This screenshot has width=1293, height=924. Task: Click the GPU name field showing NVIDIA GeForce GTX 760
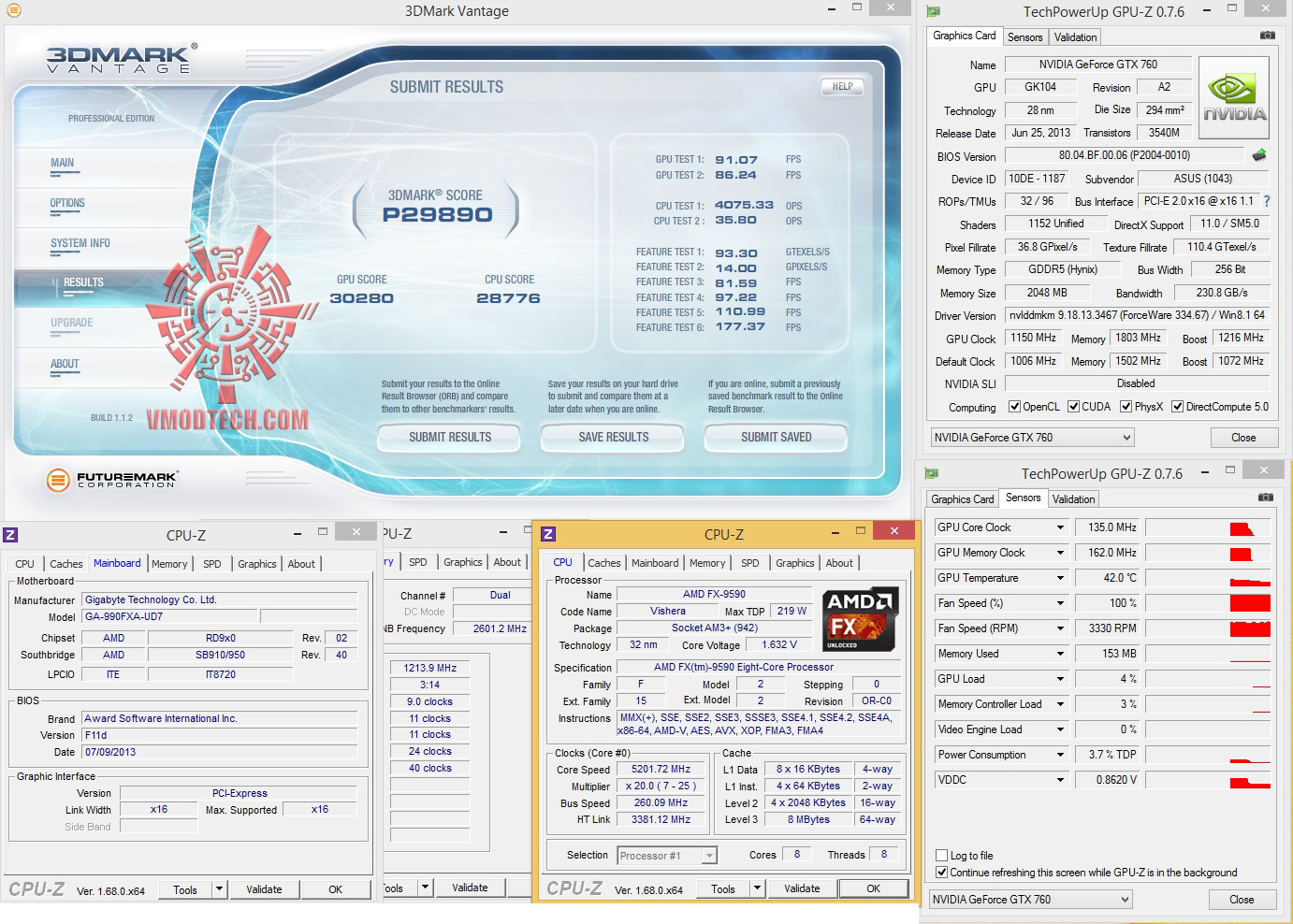pyautogui.click(x=1098, y=65)
